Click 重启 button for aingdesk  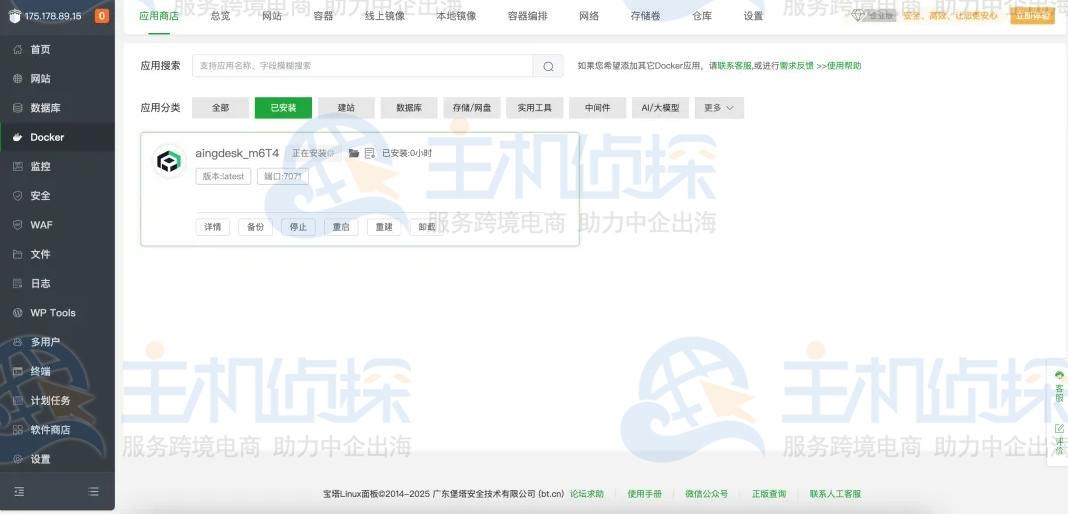341,227
